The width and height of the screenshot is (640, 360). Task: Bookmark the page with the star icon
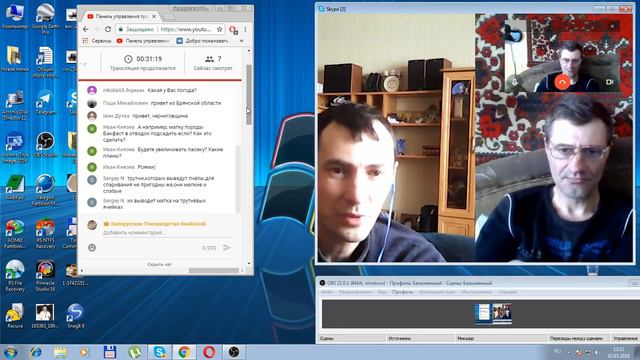point(220,29)
